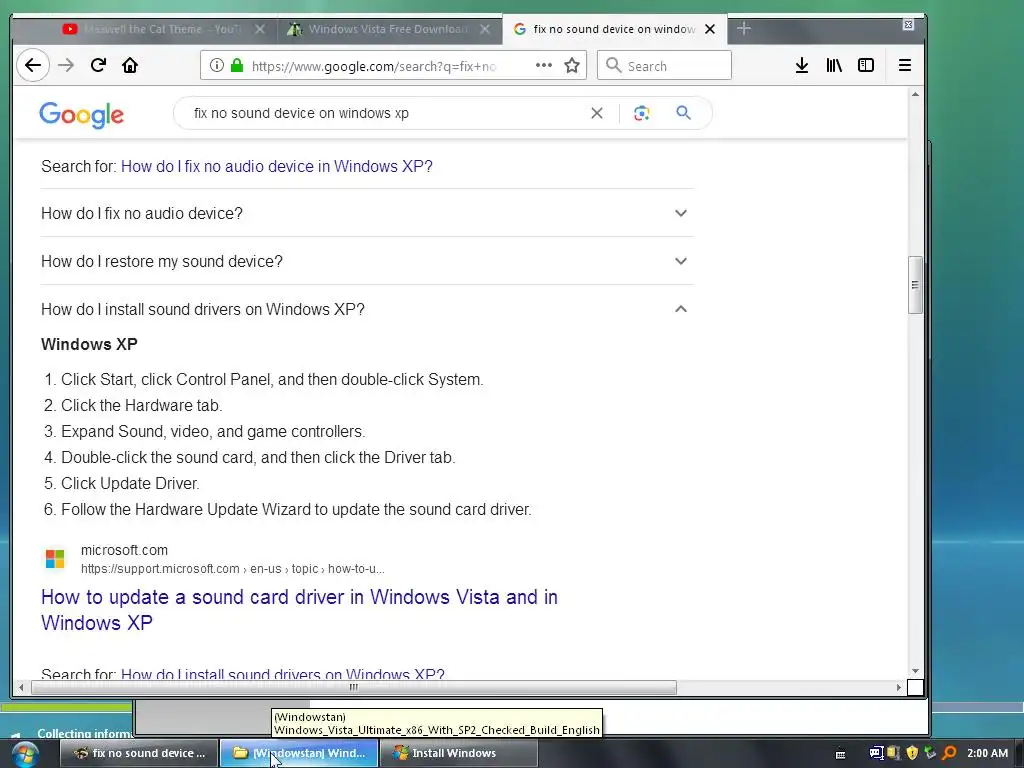Click the Google logo

tap(82, 115)
